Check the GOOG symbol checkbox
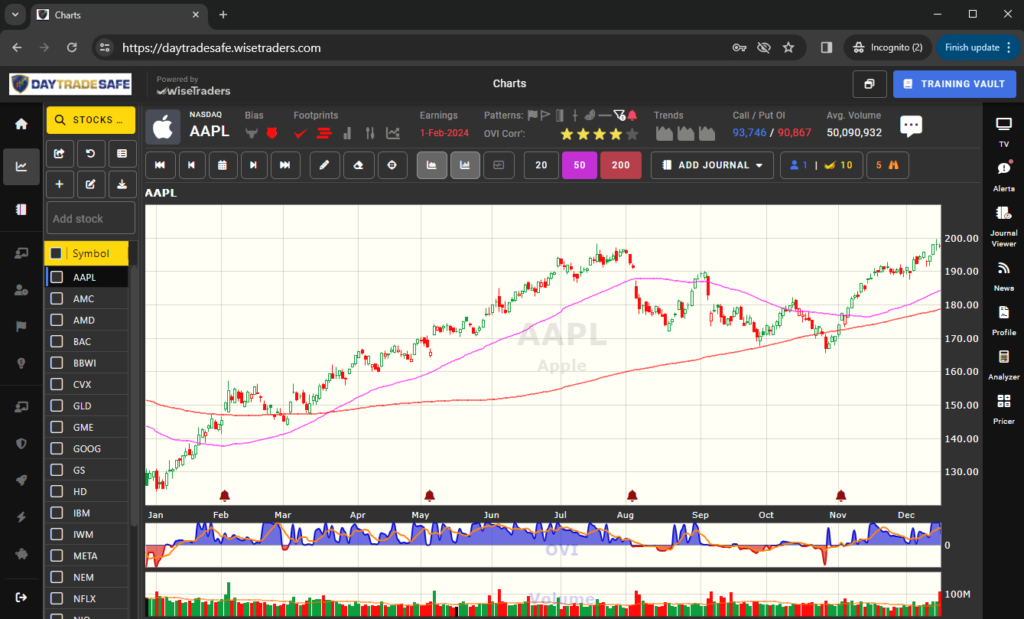 click(x=55, y=448)
